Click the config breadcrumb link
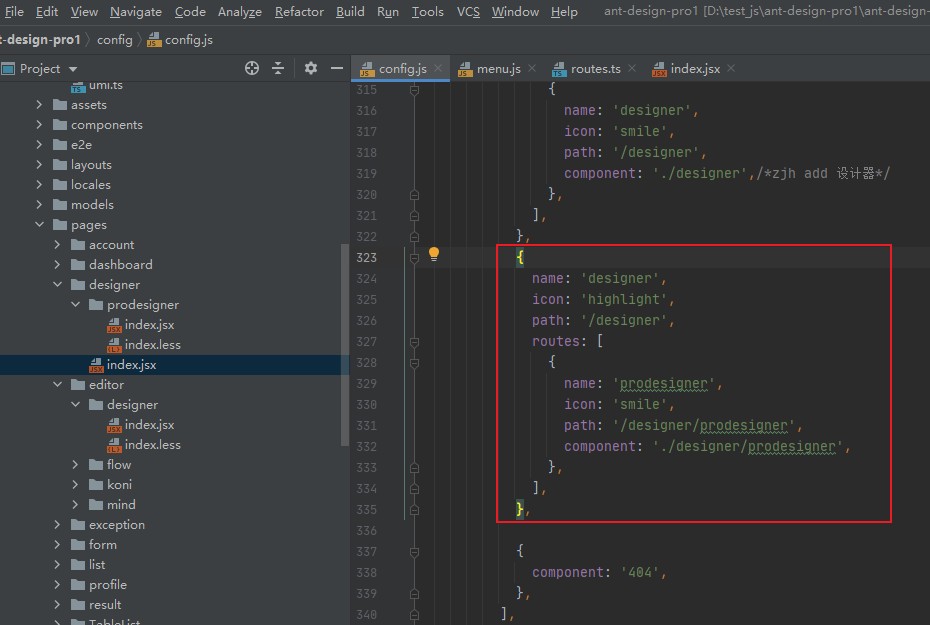Screen dimensions: 930x625 coord(114,40)
